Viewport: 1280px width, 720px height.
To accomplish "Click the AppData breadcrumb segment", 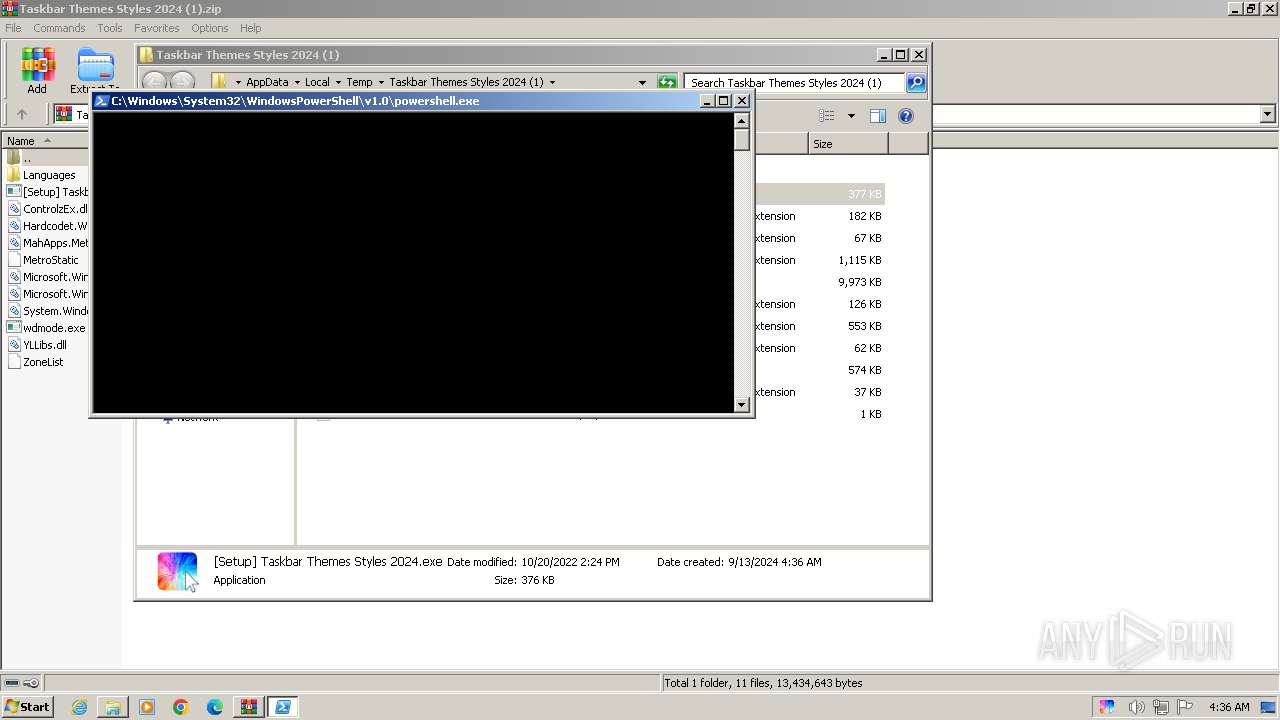I will point(267,83).
